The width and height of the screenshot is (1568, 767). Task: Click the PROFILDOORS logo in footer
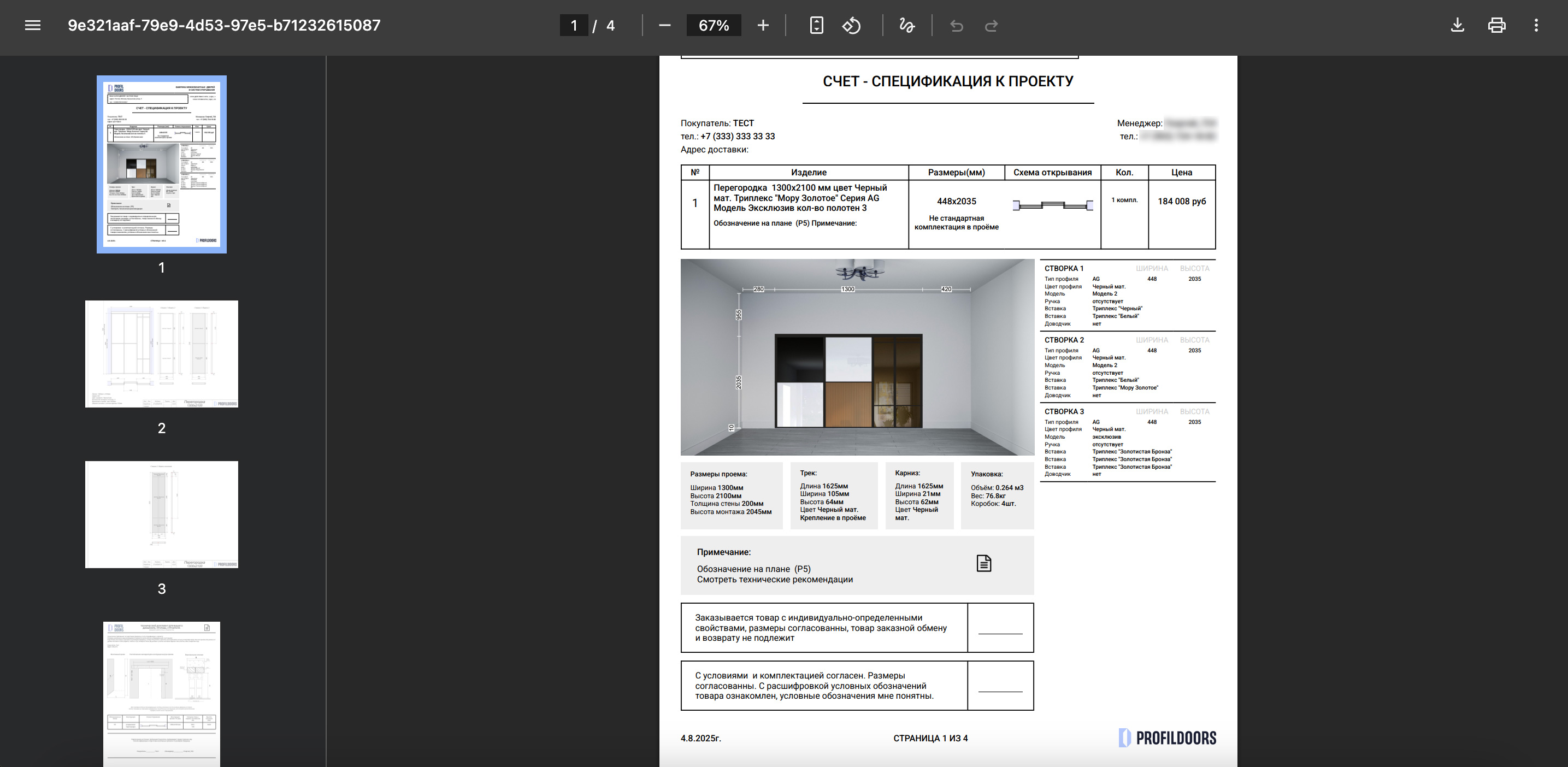[x=1167, y=738]
